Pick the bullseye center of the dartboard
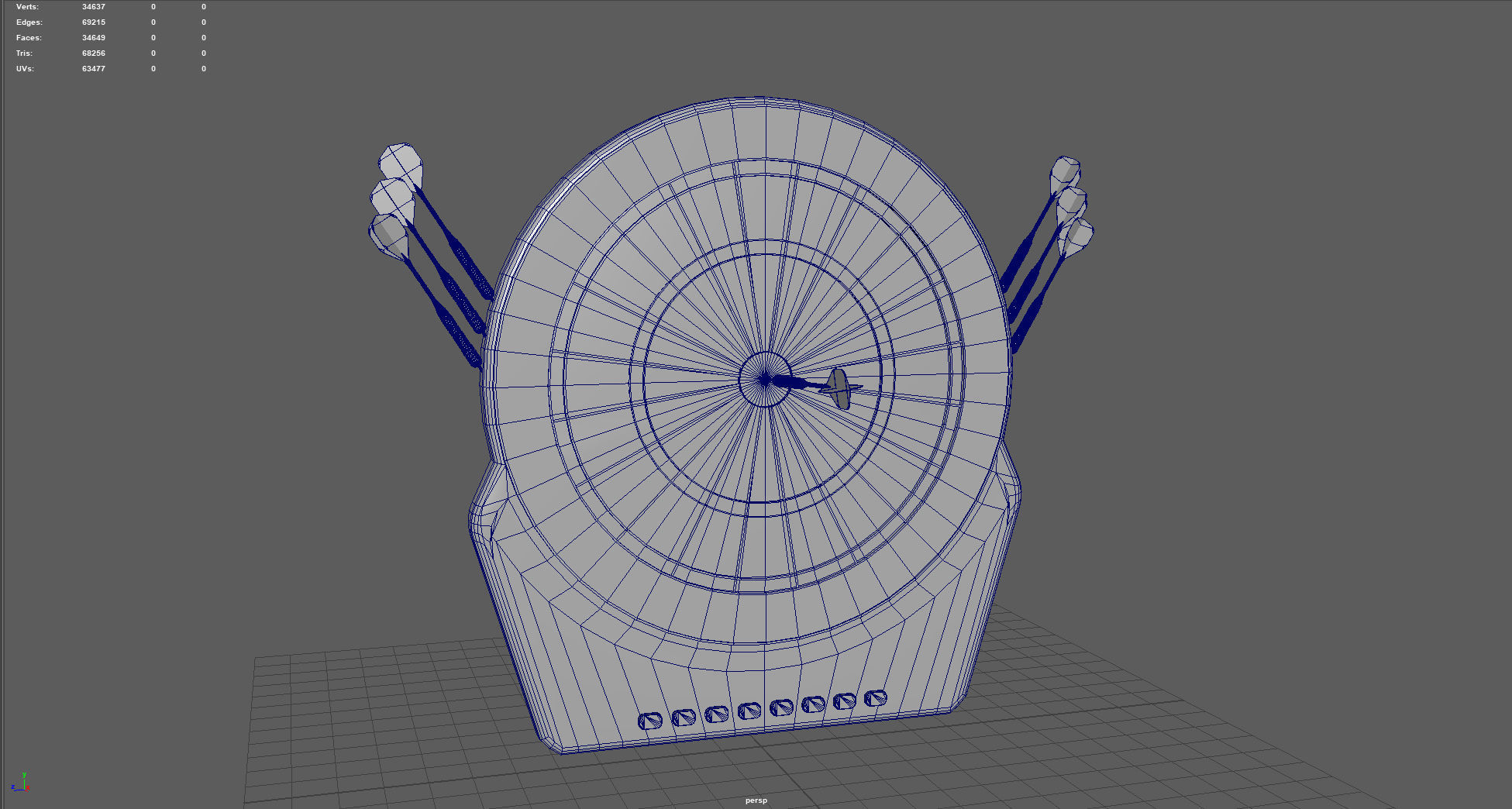Viewport: 1512px width, 809px height. pyautogui.click(x=765, y=379)
